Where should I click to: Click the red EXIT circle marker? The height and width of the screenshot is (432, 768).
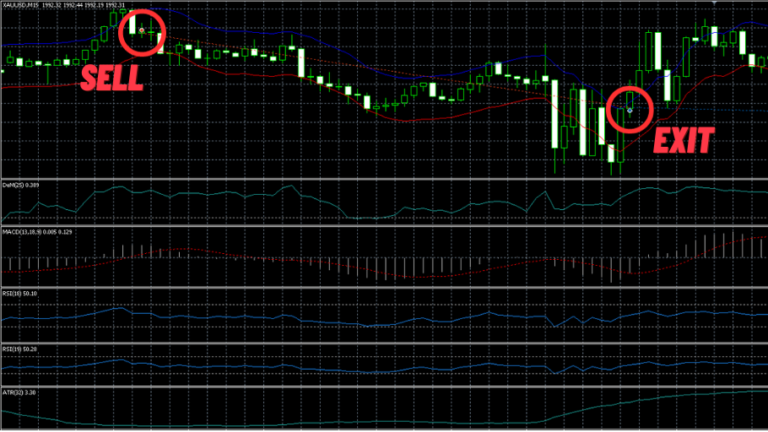click(628, 107)
